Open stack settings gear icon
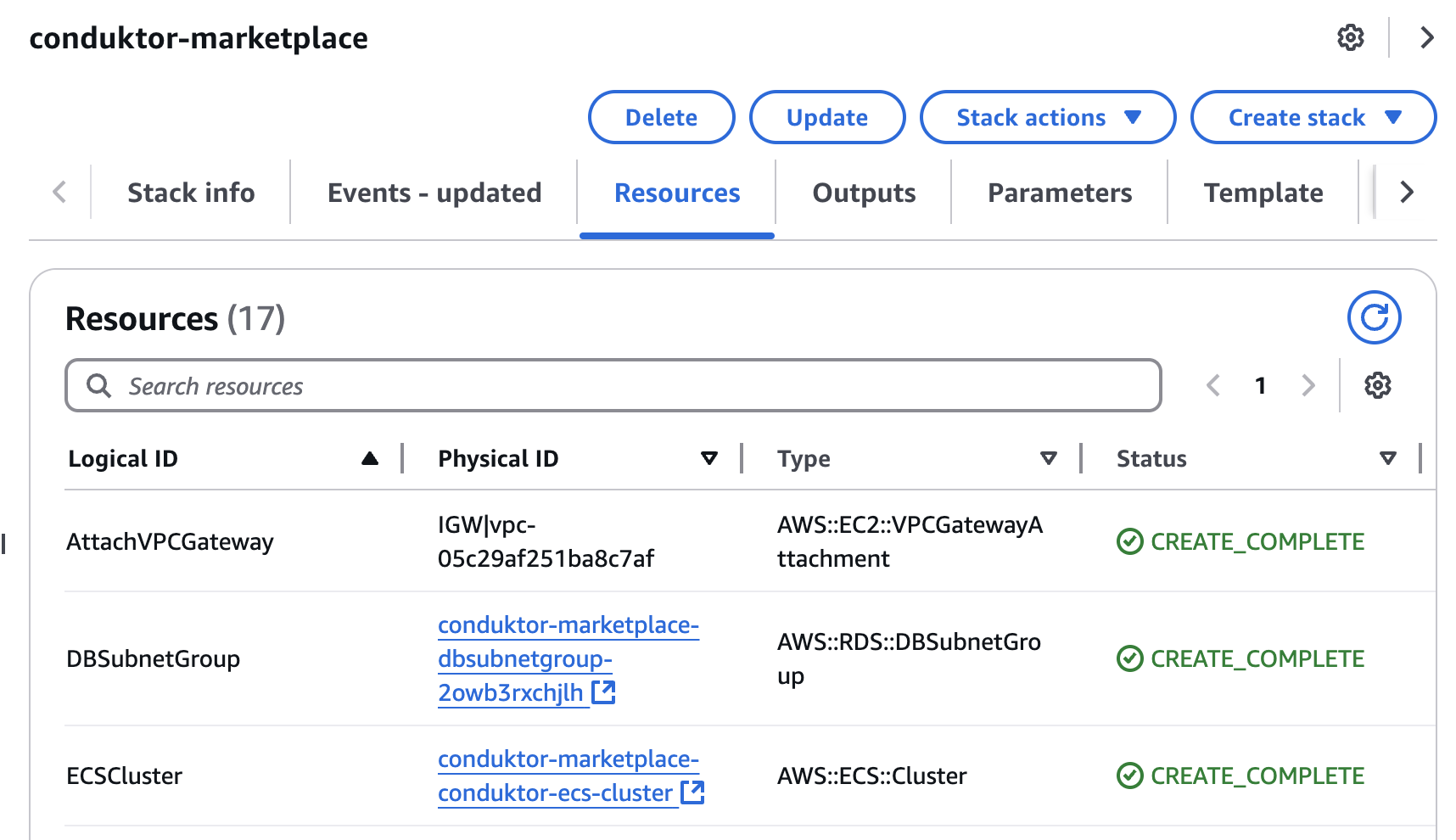This screenshot has height=840, width=1456. 1350,37
